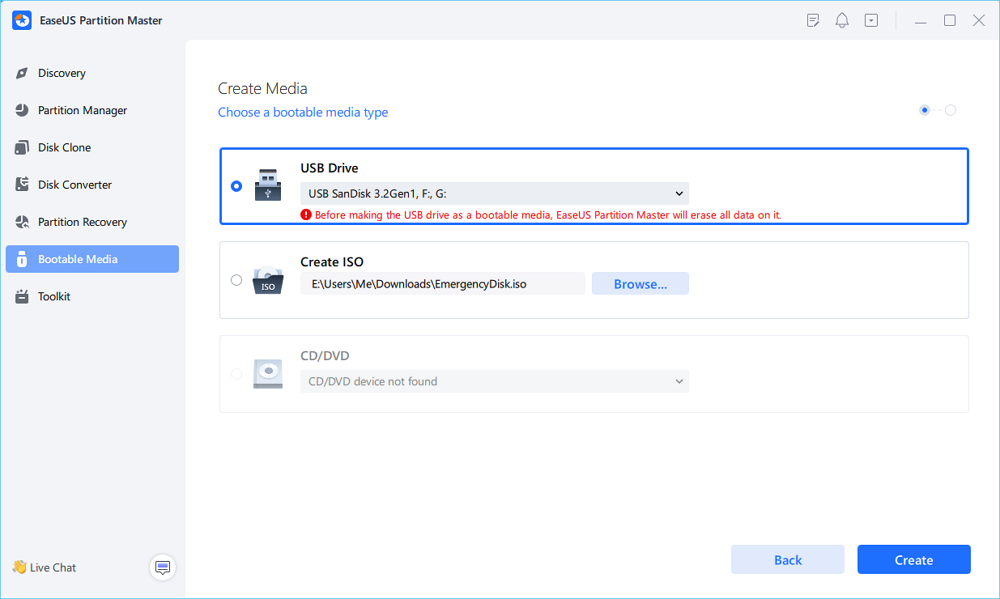
Task: Click the EaseUS Partition Master logo icon
Action: (22, 20)
